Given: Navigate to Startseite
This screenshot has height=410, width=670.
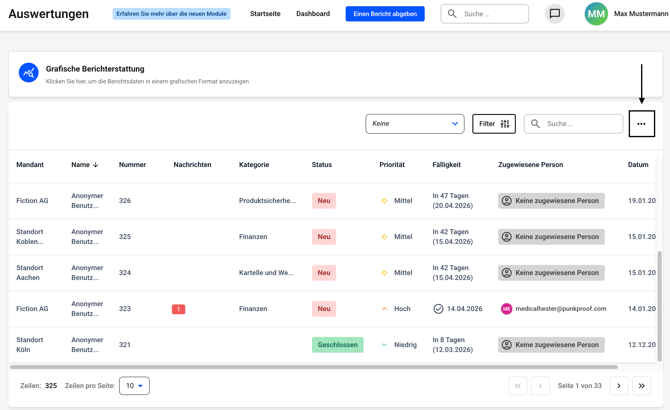Looking at the screenshot, I should (x=265, y=14).
